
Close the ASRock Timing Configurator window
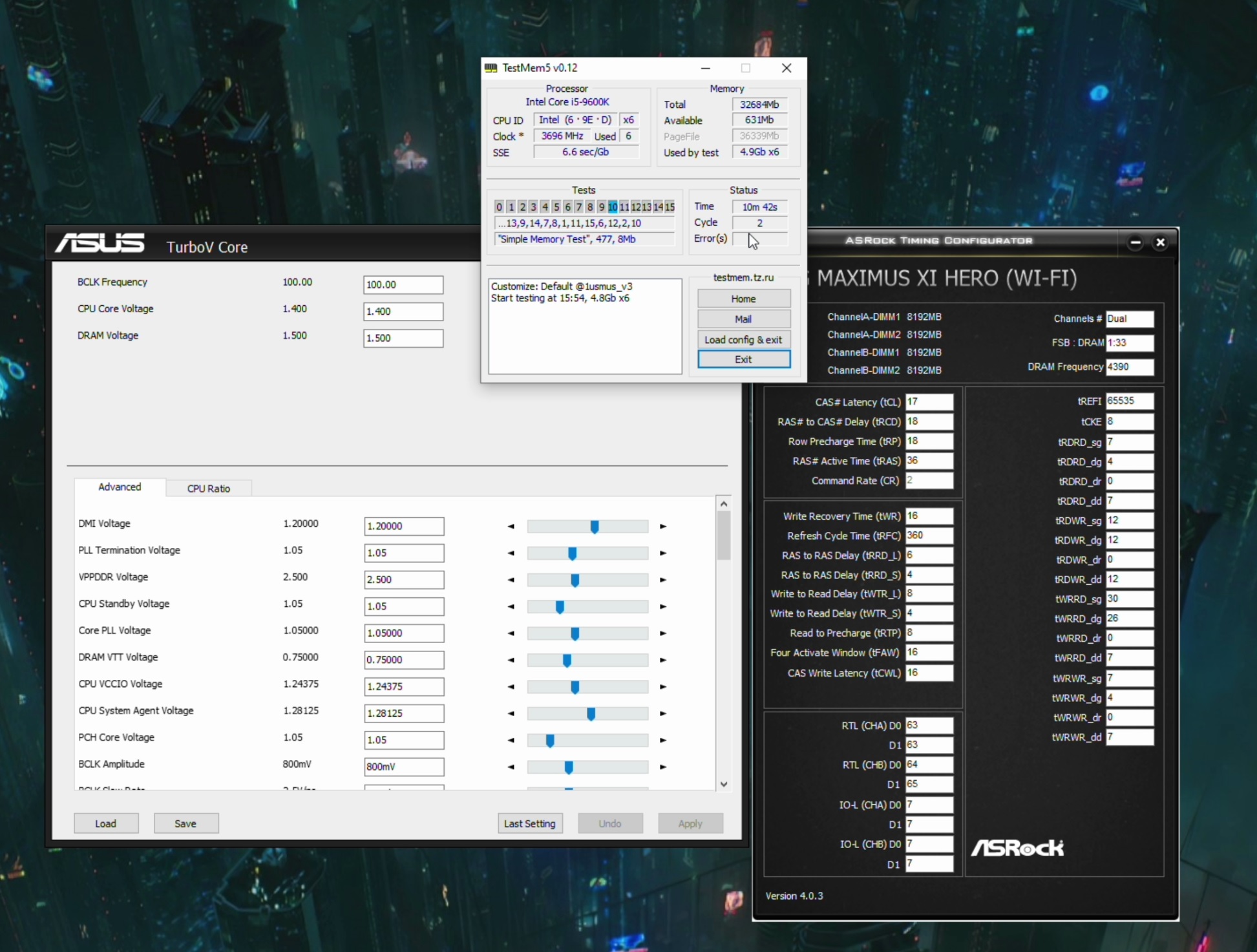(x=1160, y=242)
